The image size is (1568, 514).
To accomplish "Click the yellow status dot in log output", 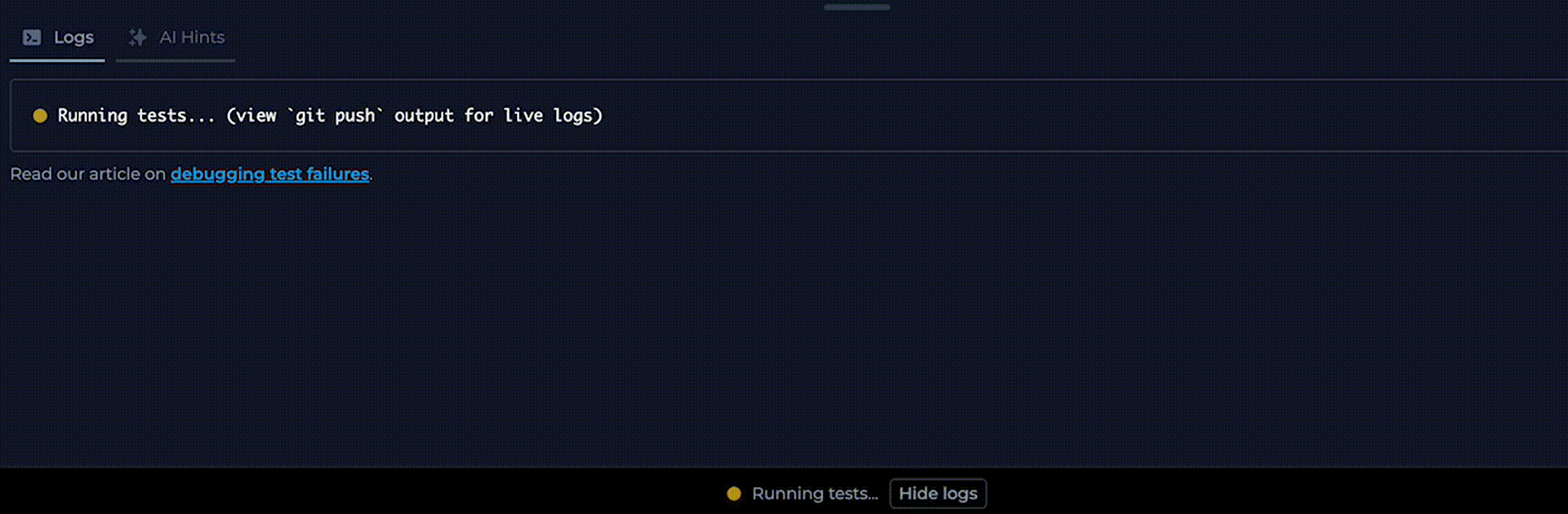I will point(39,116).
